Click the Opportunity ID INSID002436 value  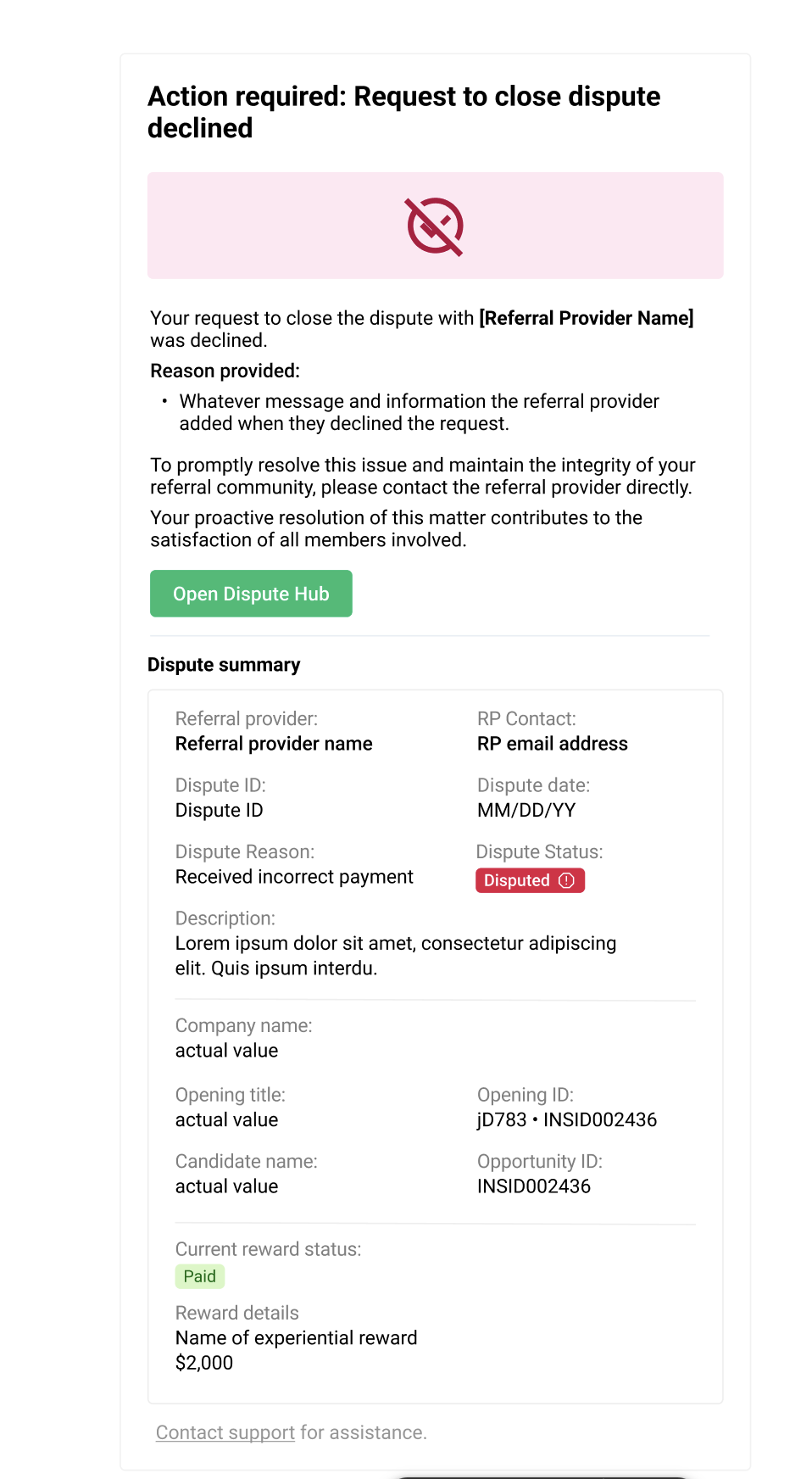[x=534, y=1186]
